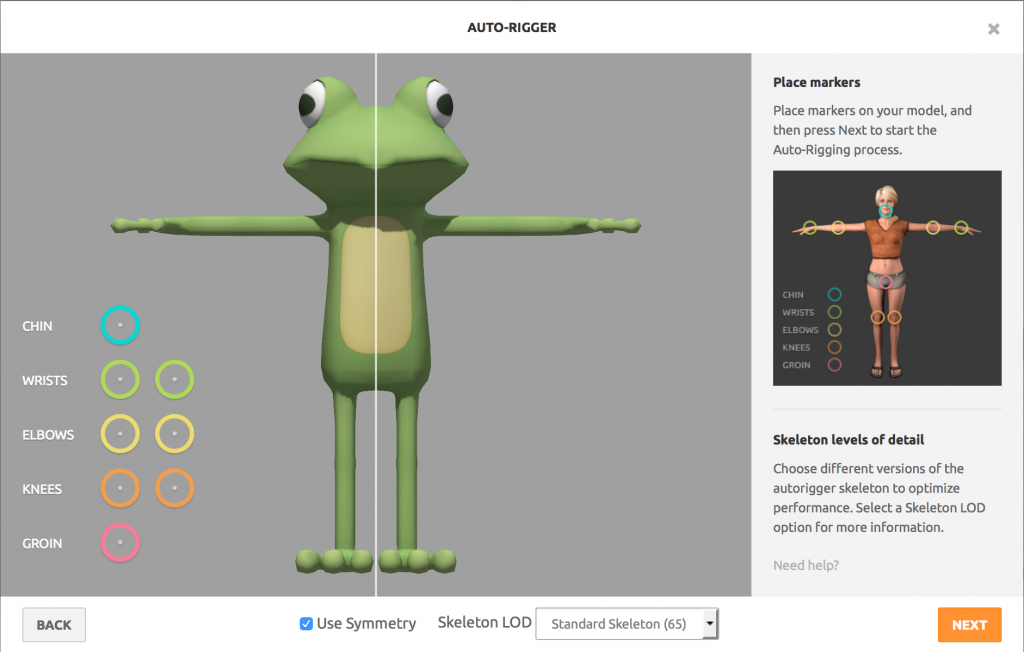Select the cyan Chin marker circle
Image resolution: width=1024 pixels, height=652 pixels.
(120, 325)
